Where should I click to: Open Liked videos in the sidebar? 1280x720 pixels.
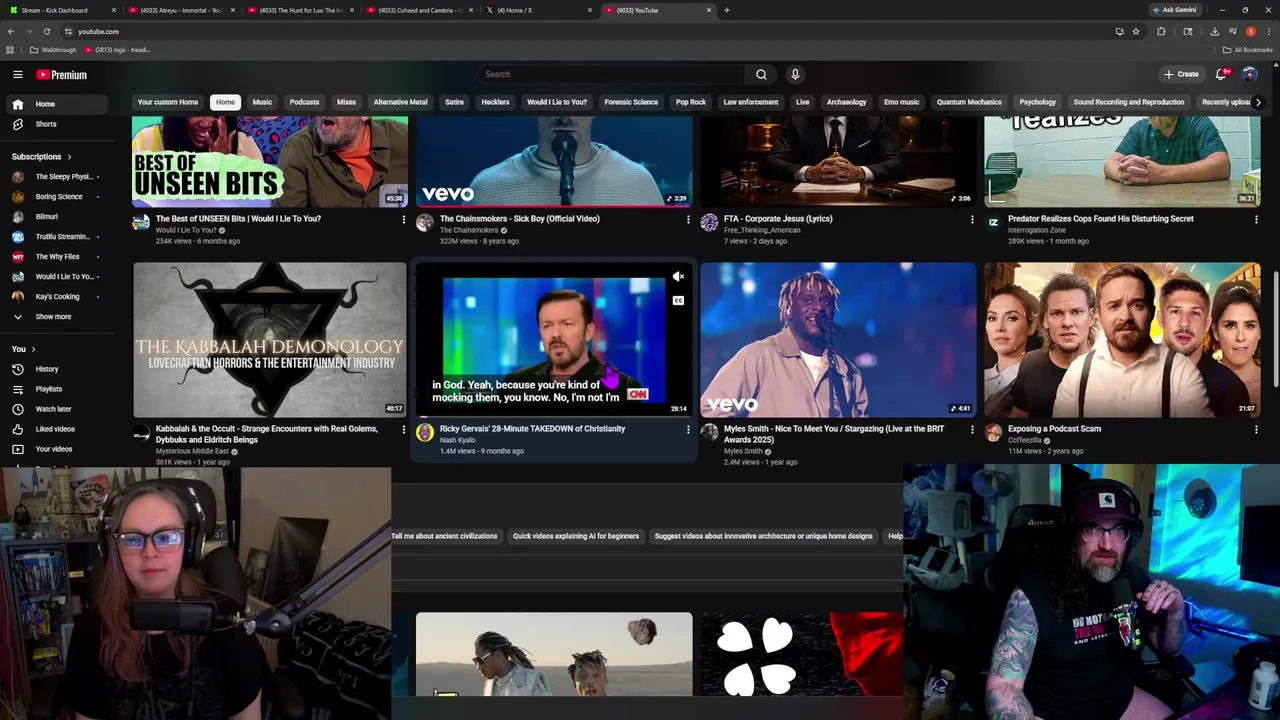[x=55, y=429]
